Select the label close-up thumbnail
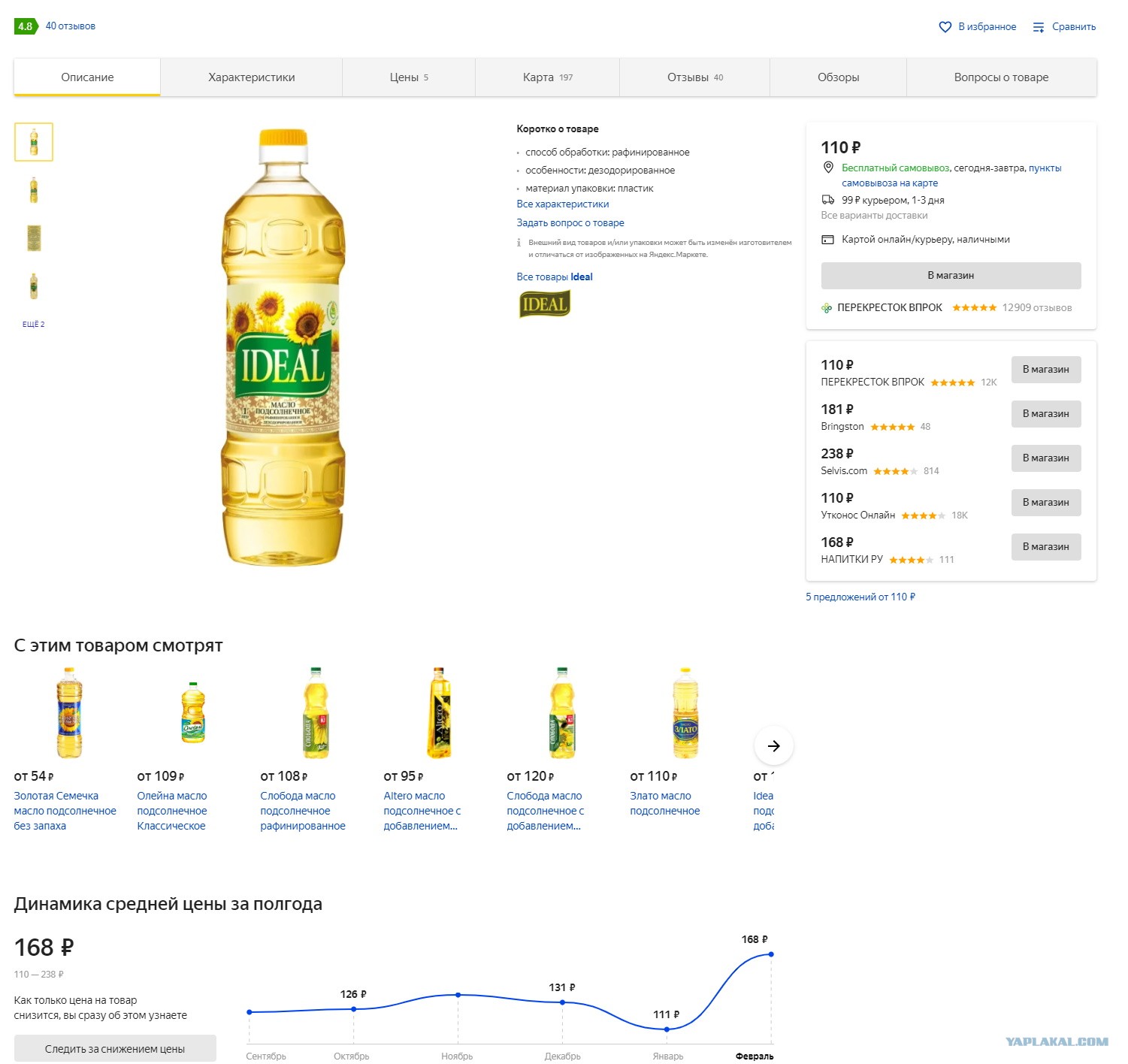 [x=34, y=238]
